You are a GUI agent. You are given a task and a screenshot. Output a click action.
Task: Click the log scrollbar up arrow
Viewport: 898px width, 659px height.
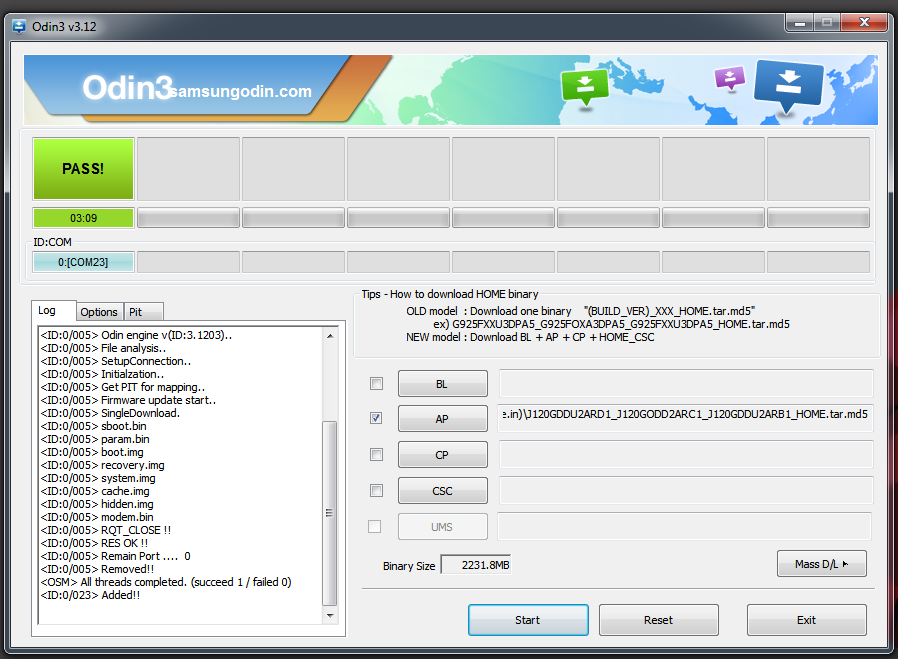click(x=330, y=336)
